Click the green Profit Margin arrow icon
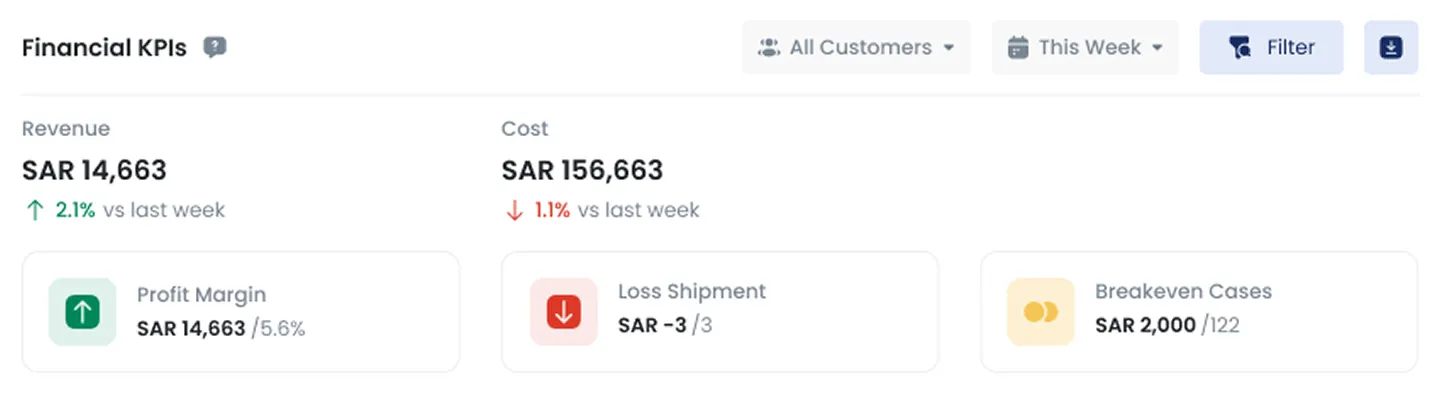Image resolution: width=1440 pixels, height=400 pixels. click(82, 312)
